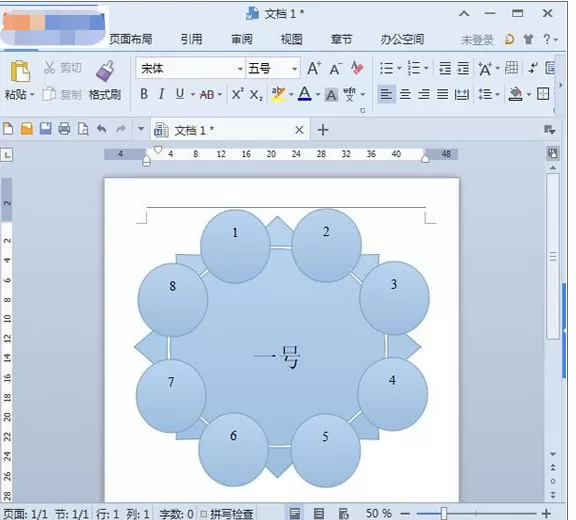Align text right
Screen dimensions: 576x520
click(x=424, y=94)
